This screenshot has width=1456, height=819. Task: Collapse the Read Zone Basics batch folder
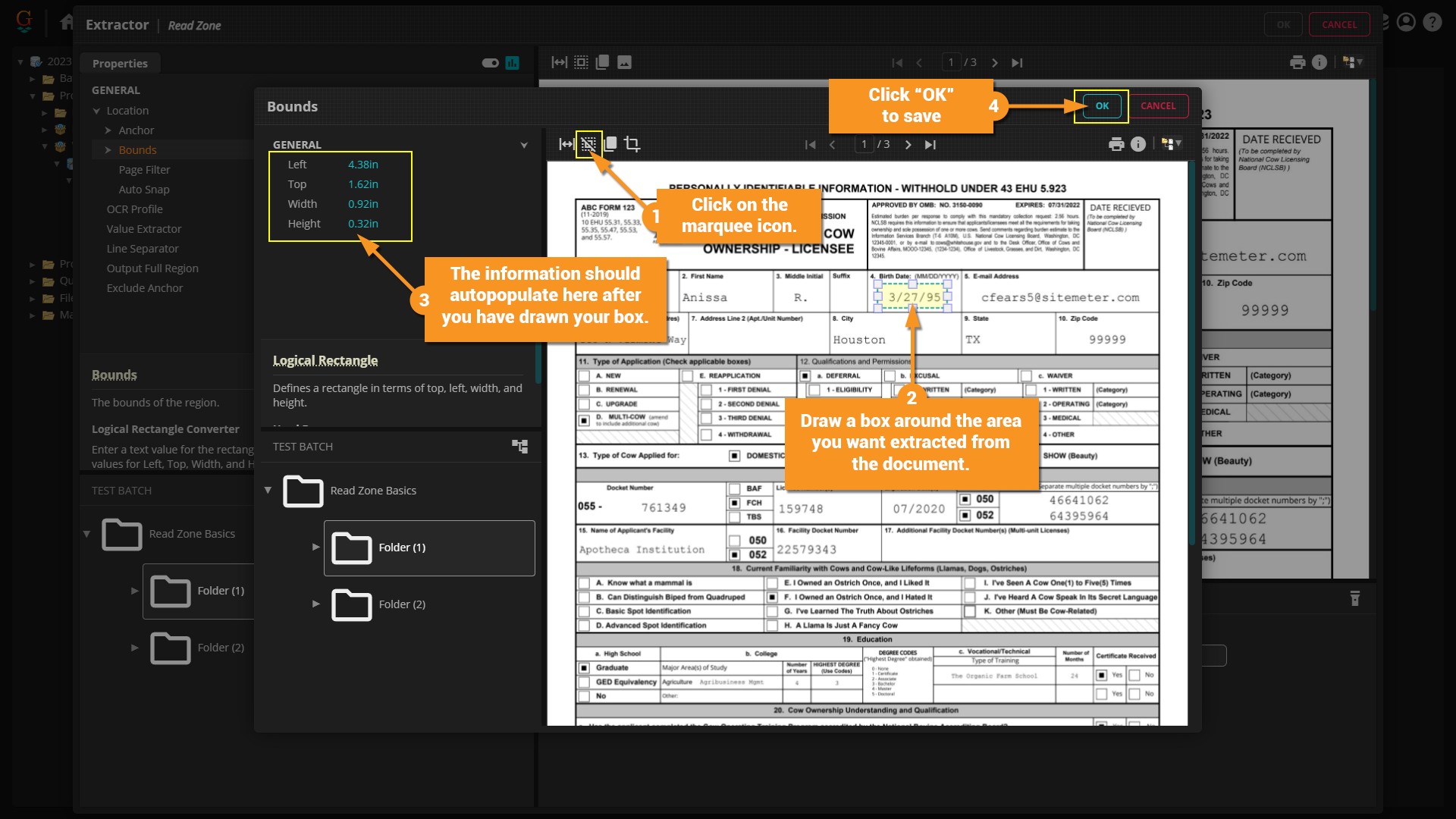268,491
